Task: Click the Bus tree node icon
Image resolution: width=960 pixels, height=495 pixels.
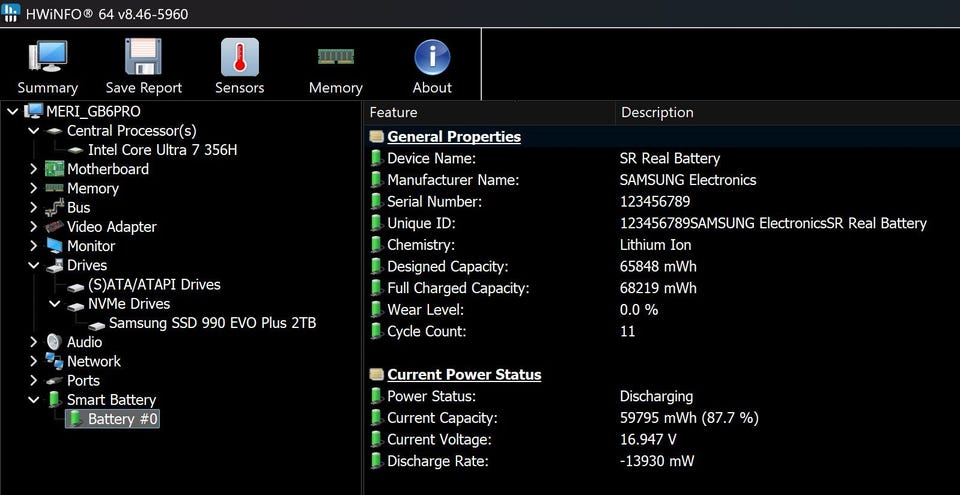Action: pos(54,207)
